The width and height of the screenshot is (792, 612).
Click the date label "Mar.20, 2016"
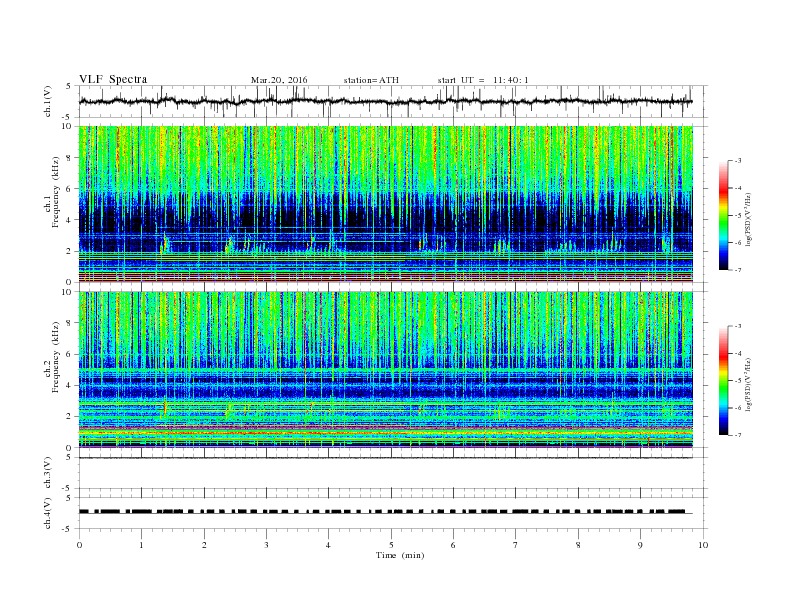(x=279, y=80)
